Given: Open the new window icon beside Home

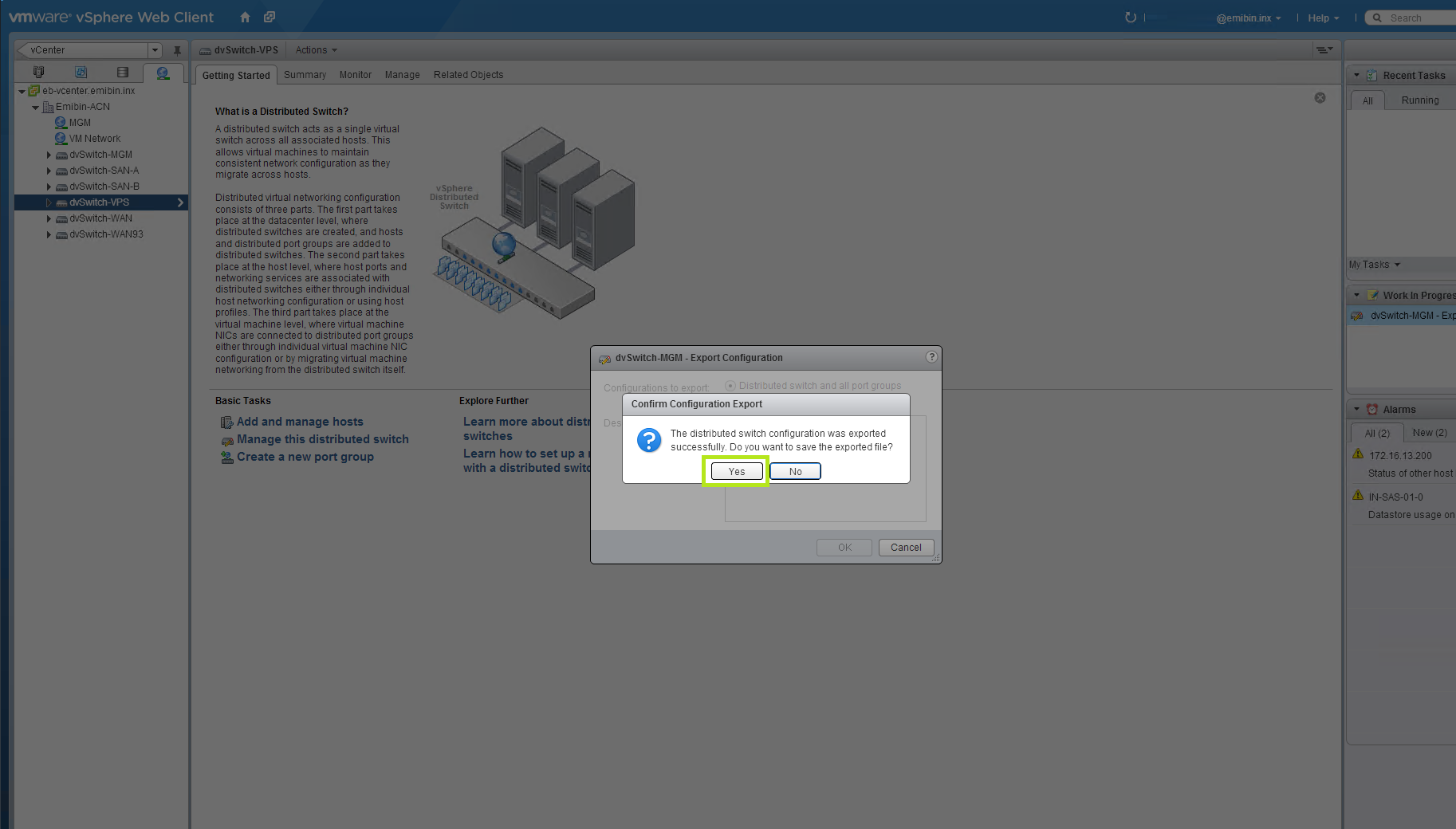Looking at the screenshot, I should click(x=270, y=18).
